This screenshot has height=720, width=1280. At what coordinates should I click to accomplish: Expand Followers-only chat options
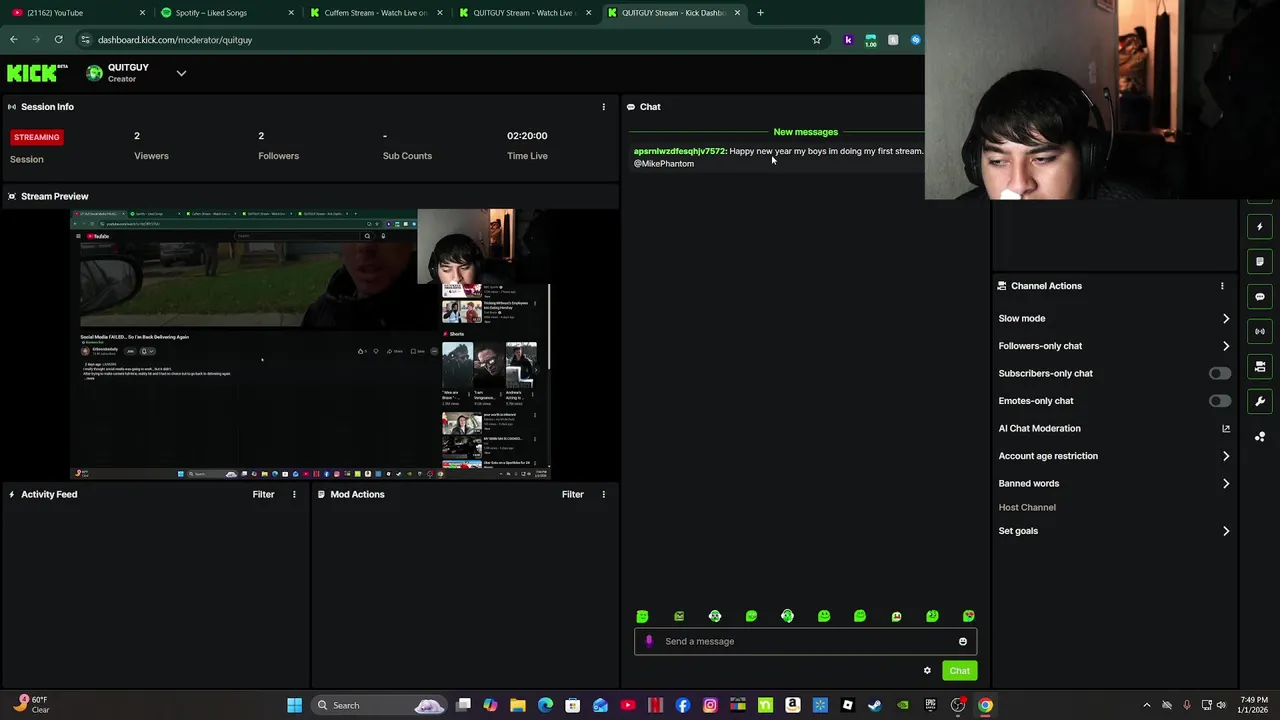click(1226, 346)
